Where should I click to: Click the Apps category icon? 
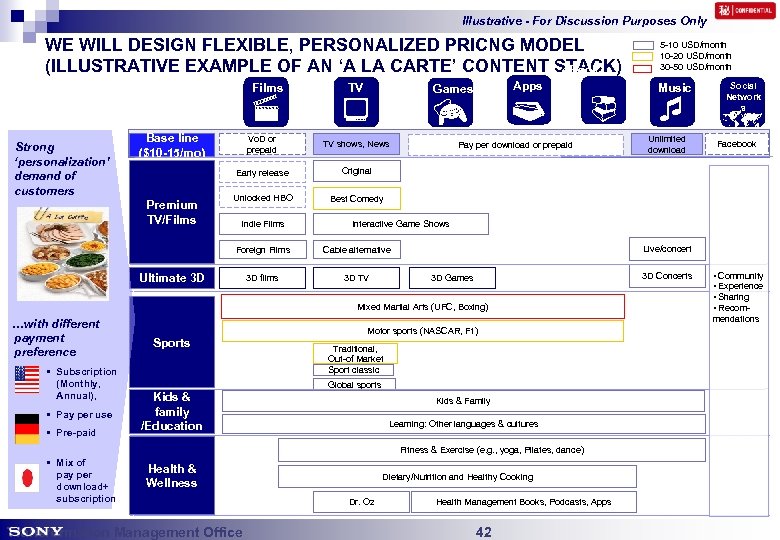click(x=529, y=100)
